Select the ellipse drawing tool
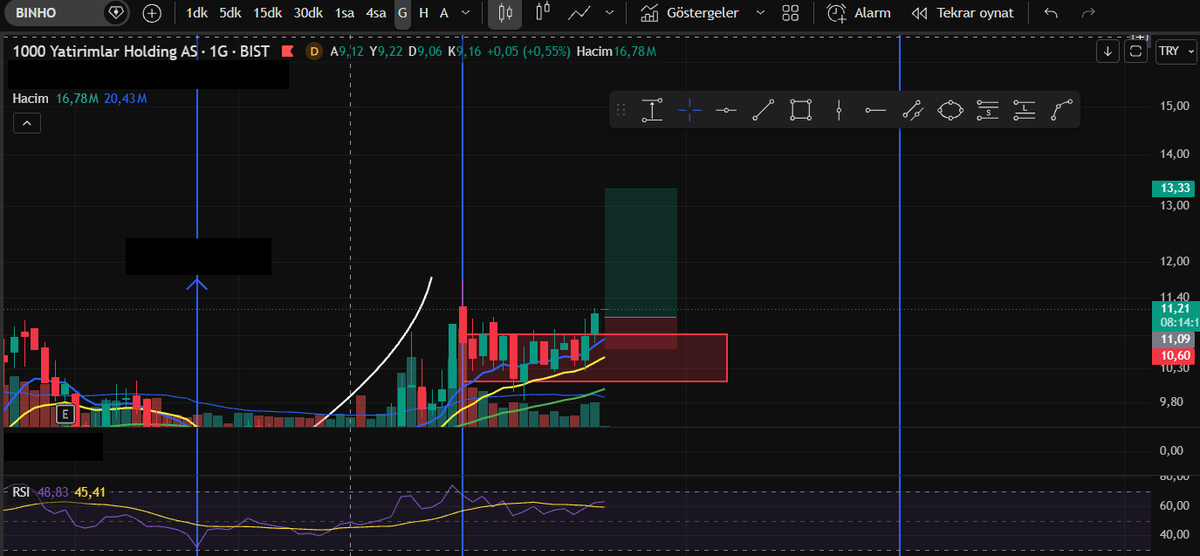Screen dimensions: 1200x556 (x=950, y=110)
